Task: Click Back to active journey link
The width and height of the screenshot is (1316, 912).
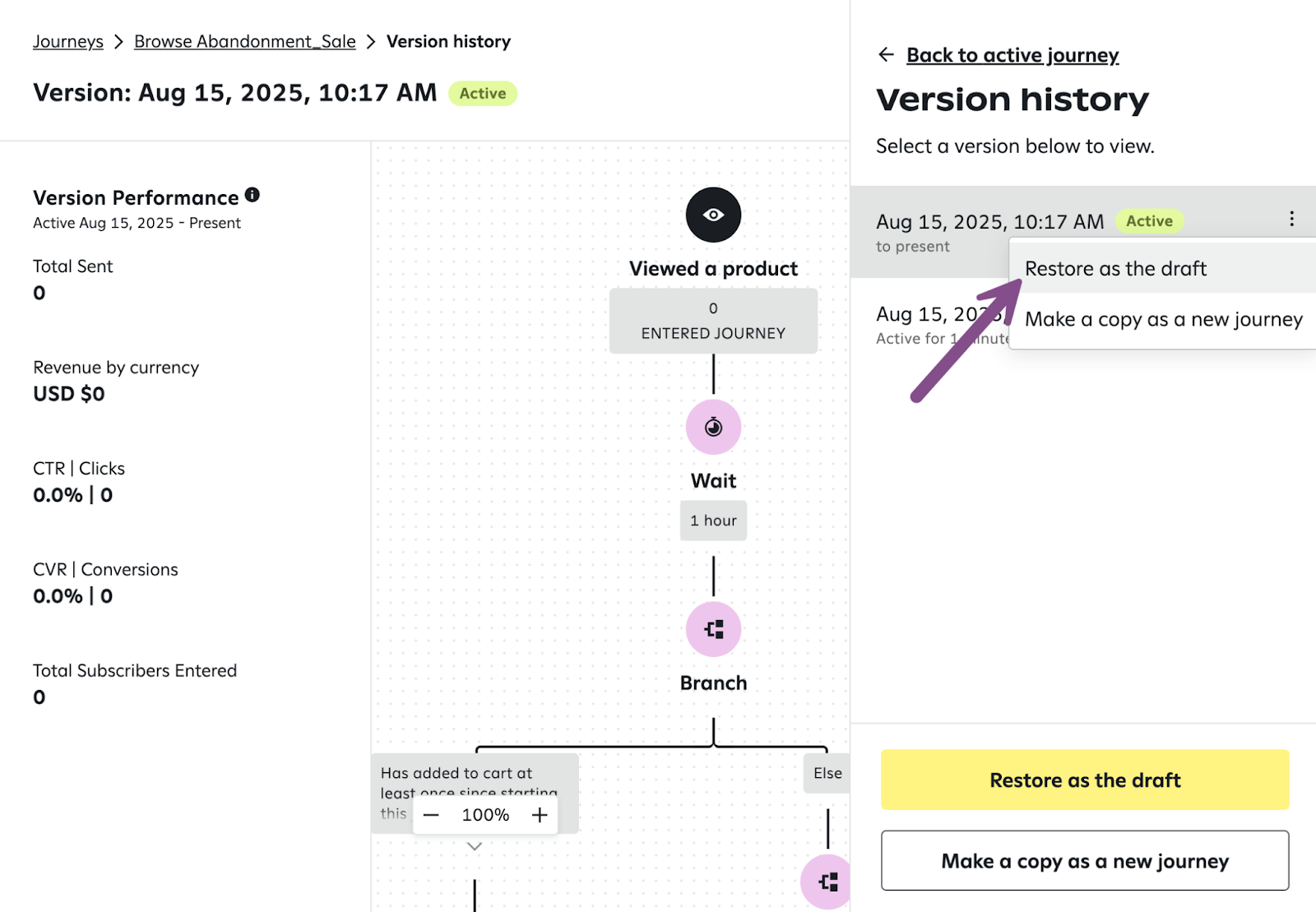Action: [1012, 55]
